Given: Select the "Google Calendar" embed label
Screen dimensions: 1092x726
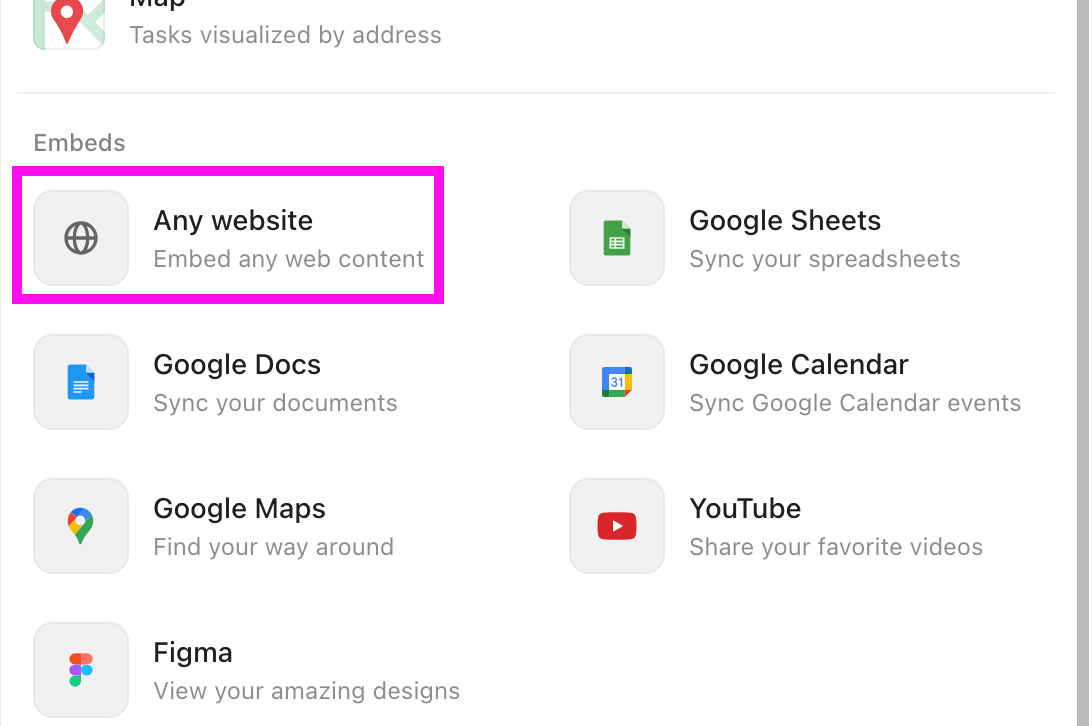Looking at the screenshot, I should click(799, 365).
